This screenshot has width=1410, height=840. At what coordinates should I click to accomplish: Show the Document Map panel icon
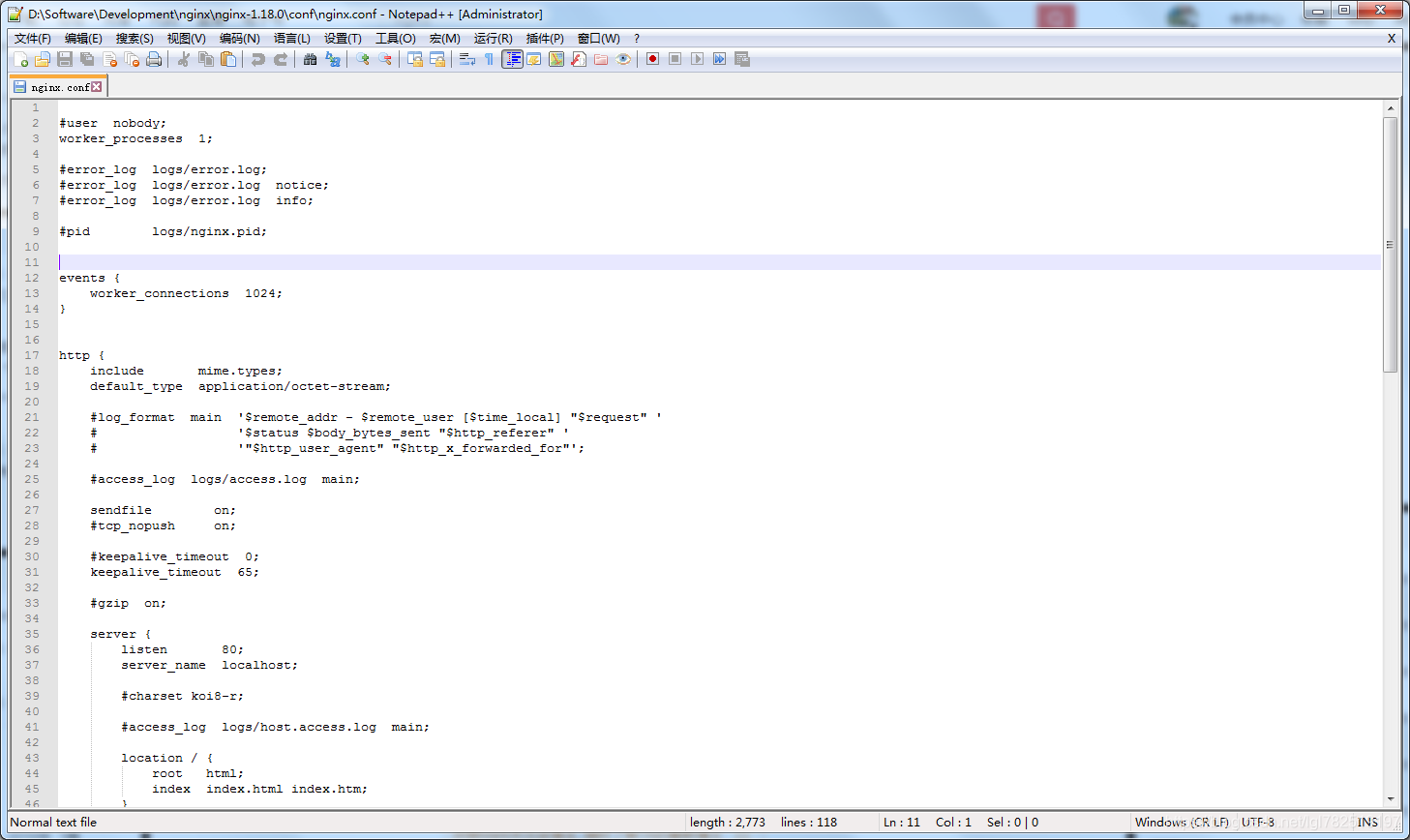[556, 59]
